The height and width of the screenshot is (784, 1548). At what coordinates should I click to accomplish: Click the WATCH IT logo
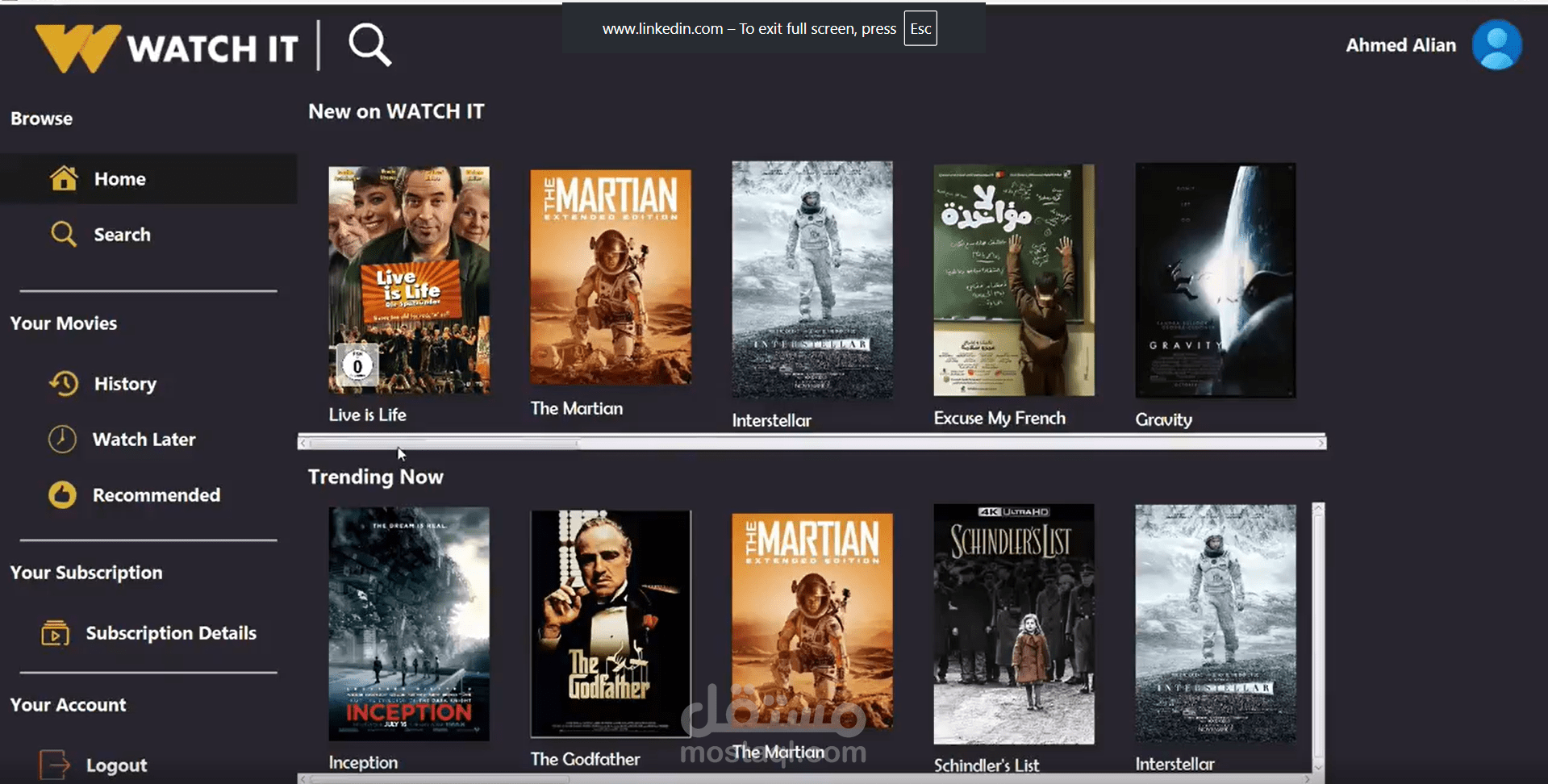(x=167, y=48)
